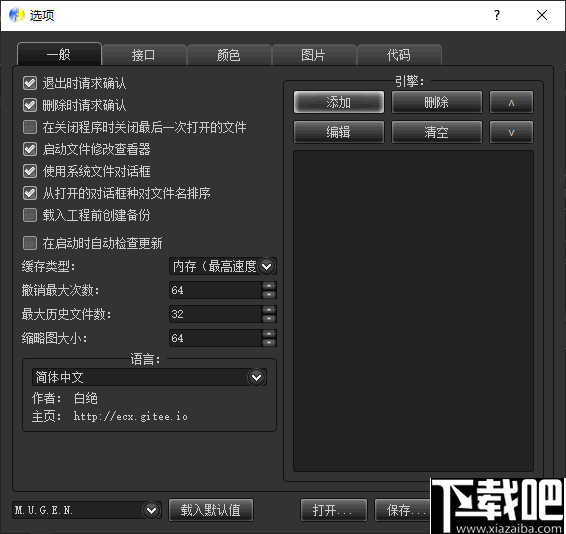This screenshot has width=566, height=534.
Task: Expand the 语言 简体中文 dropdown
Action: pos(149,377)
